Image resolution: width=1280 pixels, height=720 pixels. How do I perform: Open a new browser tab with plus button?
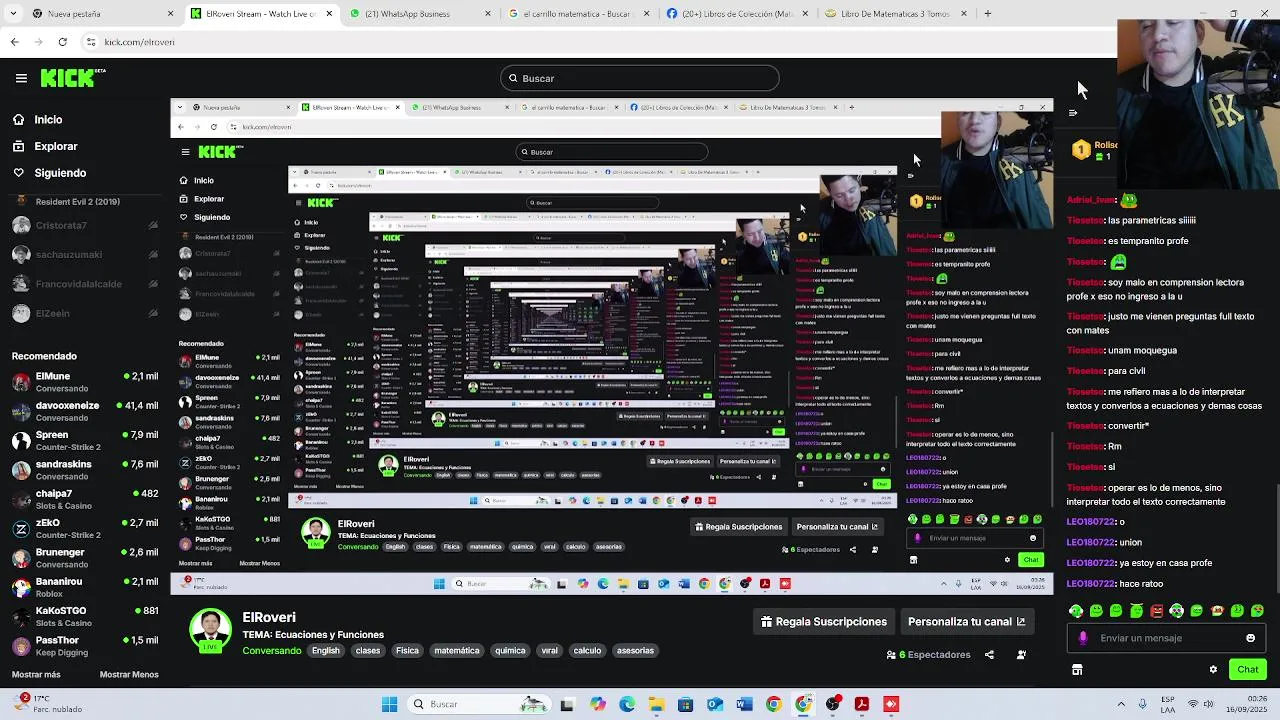click(988, 14)
